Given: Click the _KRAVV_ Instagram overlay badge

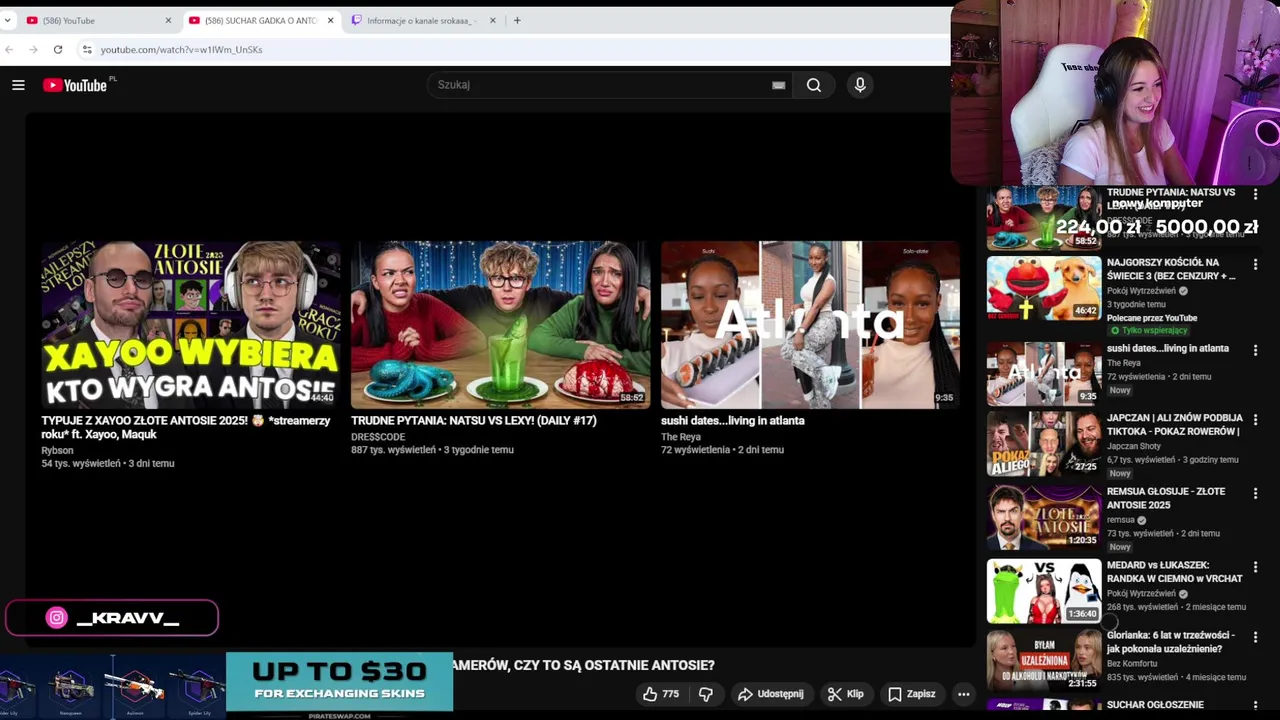Looking at the screenshot, I should 112,618.
